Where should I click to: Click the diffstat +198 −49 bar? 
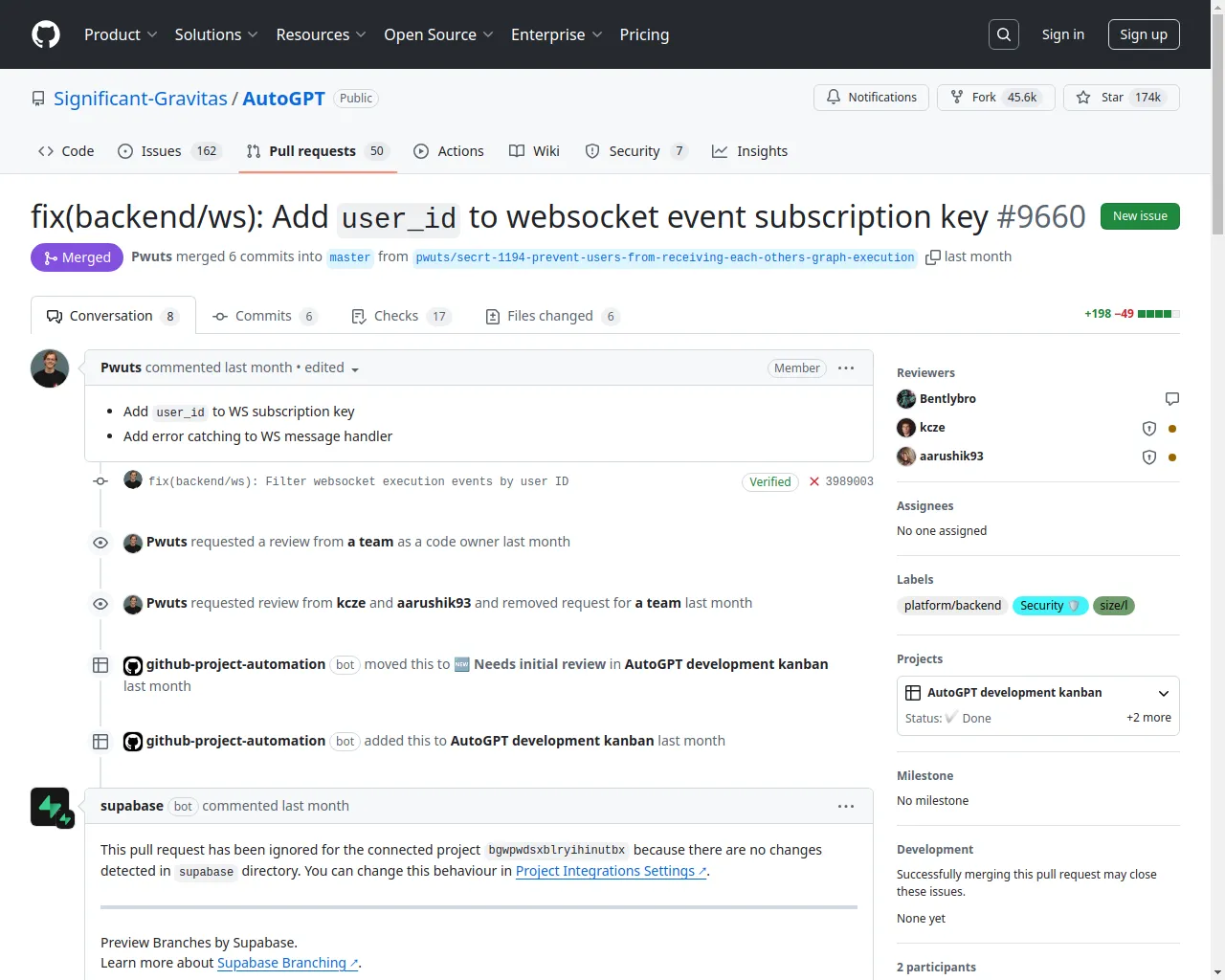(x=1131, y=314)
